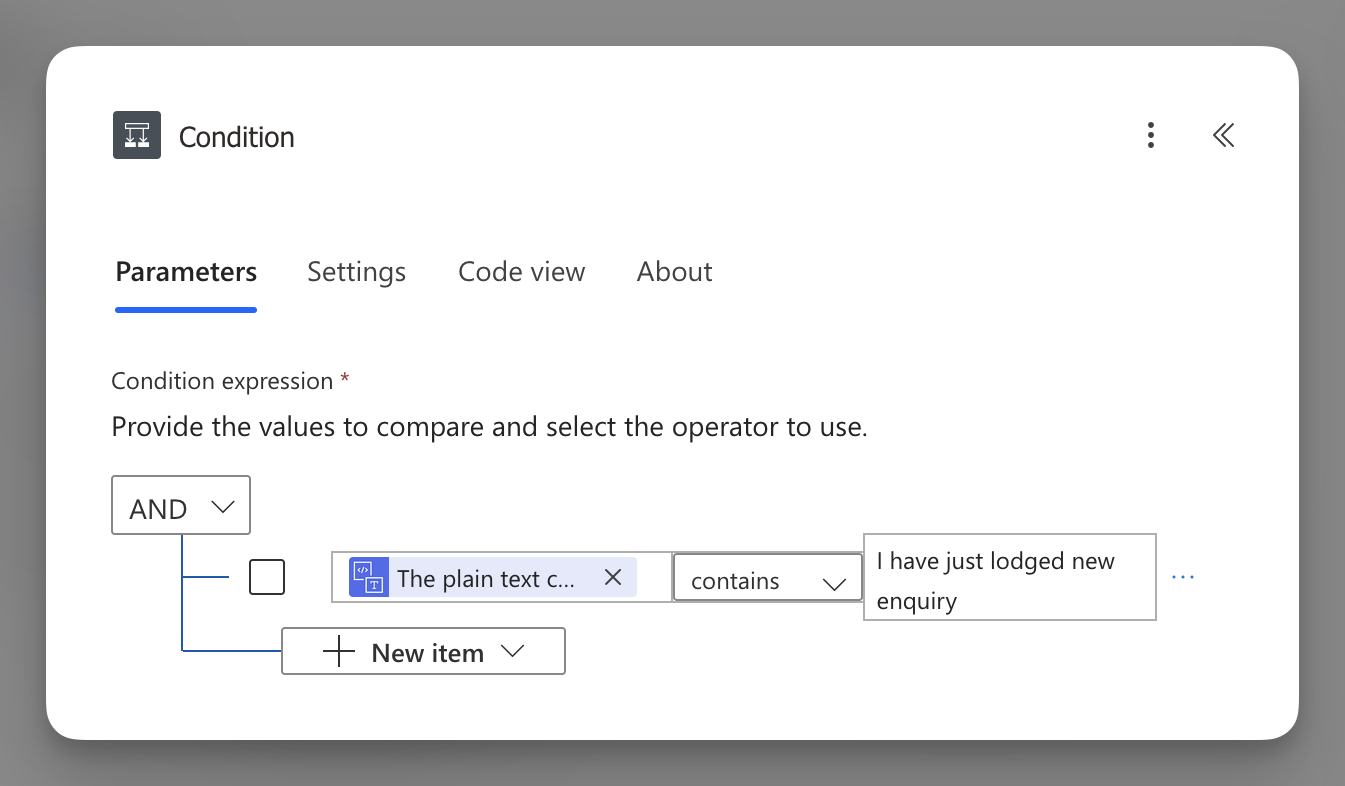Click the Condition action icon in header
This screenshot has width=1345, height=786.
pyautogui.click(x=137, y=135)
